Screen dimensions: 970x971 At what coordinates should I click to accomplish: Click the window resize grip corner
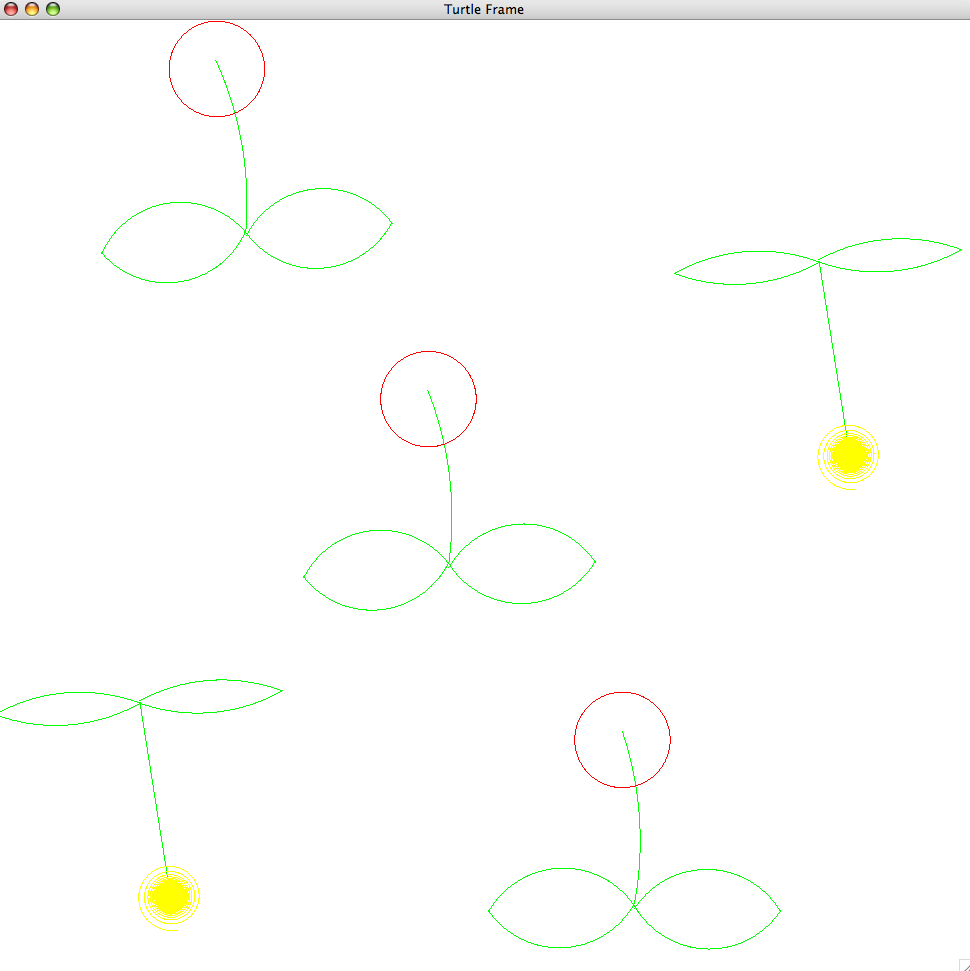coord(963,964)
